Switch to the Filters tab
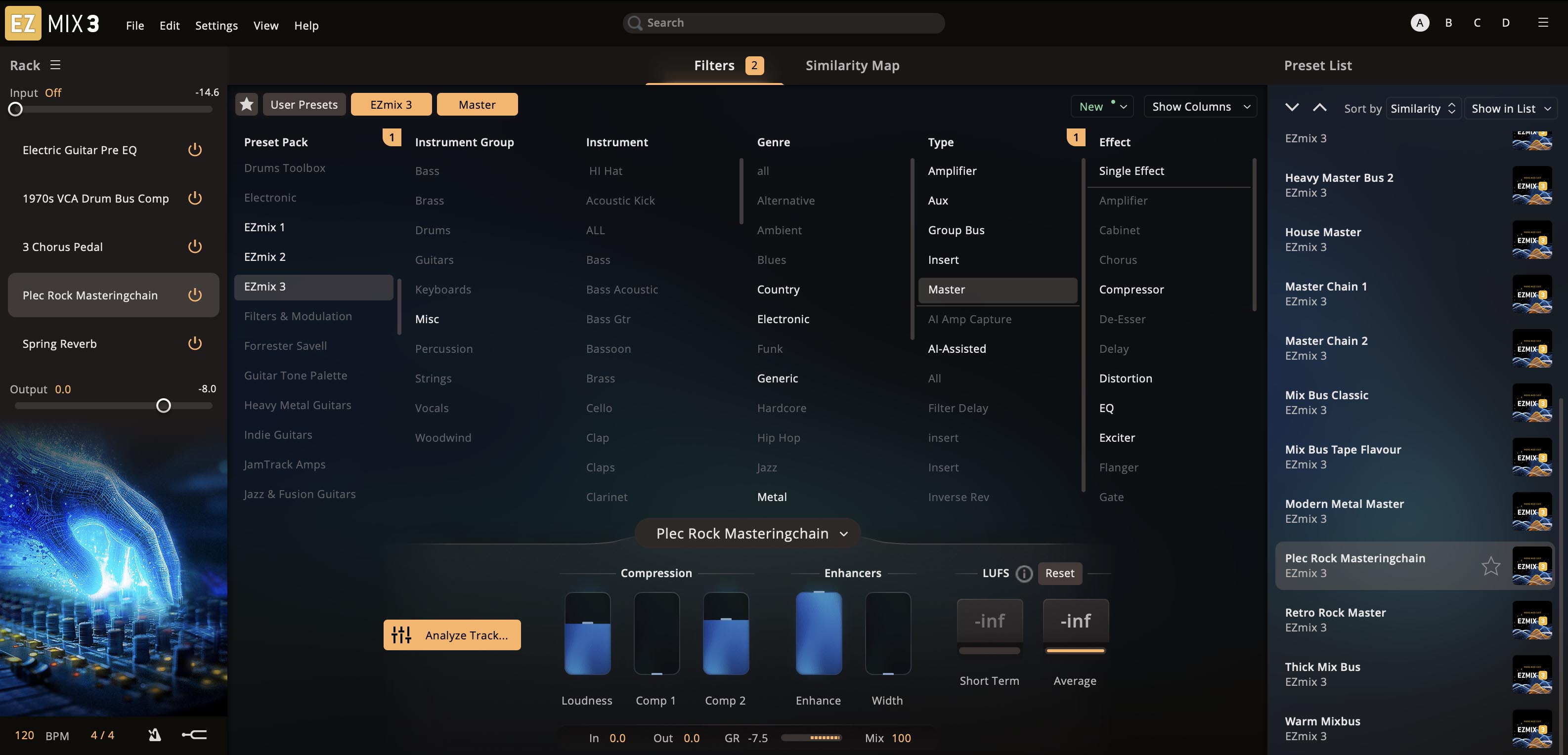Screen dimensions: 1568x755 (x=714, y=65)
